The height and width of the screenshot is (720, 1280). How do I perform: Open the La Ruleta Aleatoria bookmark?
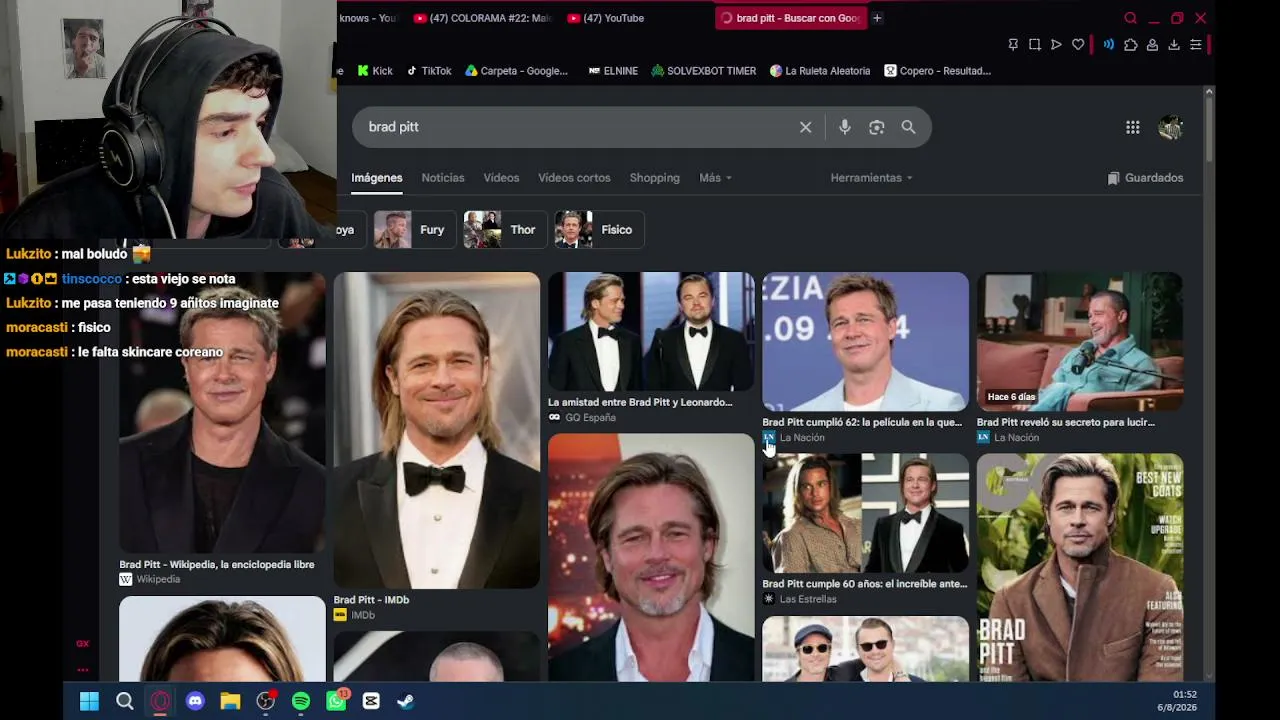[820, 71]
